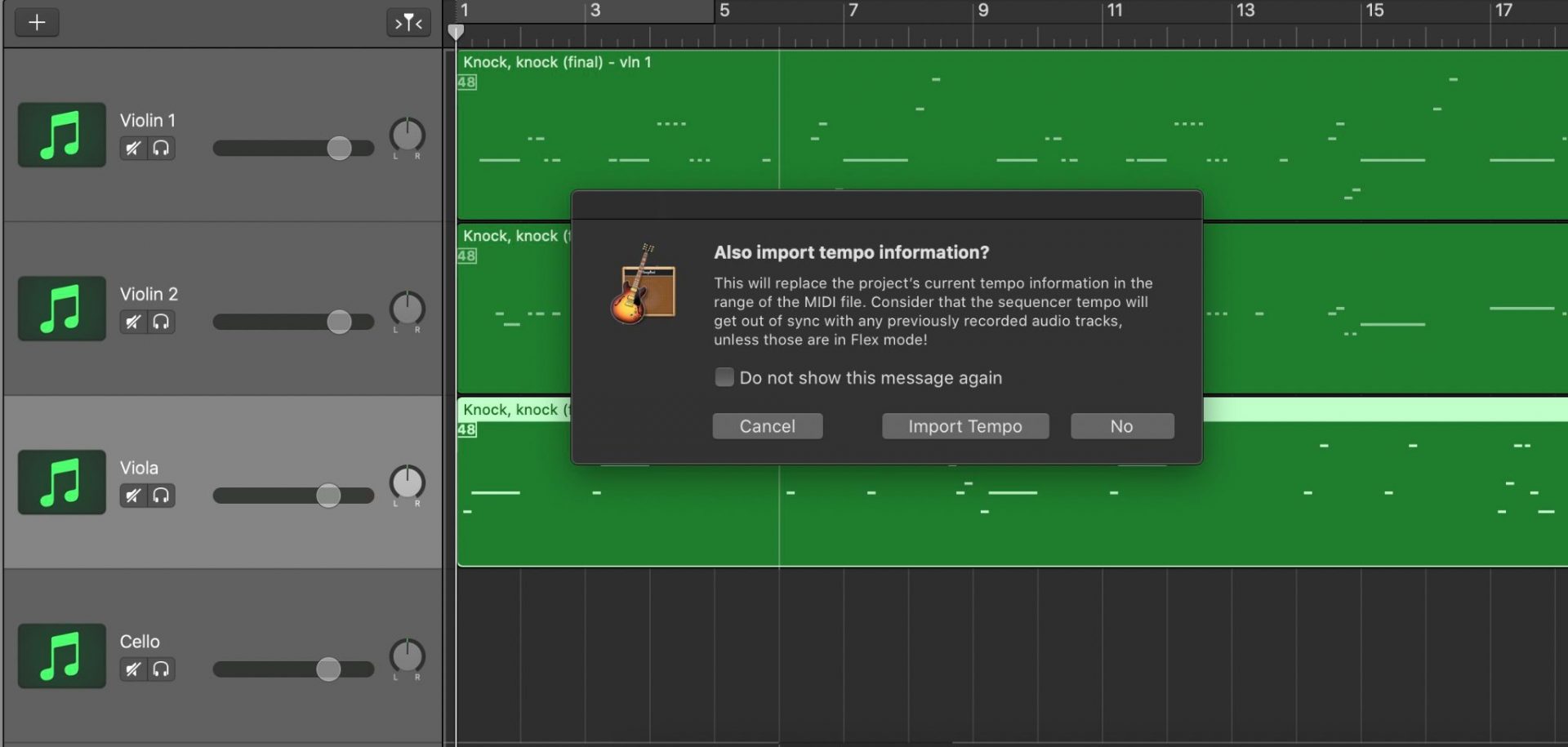This screenshot has height=747, width=1568.
Task: Click Violin 2's instrument icon
Action: click(x=61, y=308)
